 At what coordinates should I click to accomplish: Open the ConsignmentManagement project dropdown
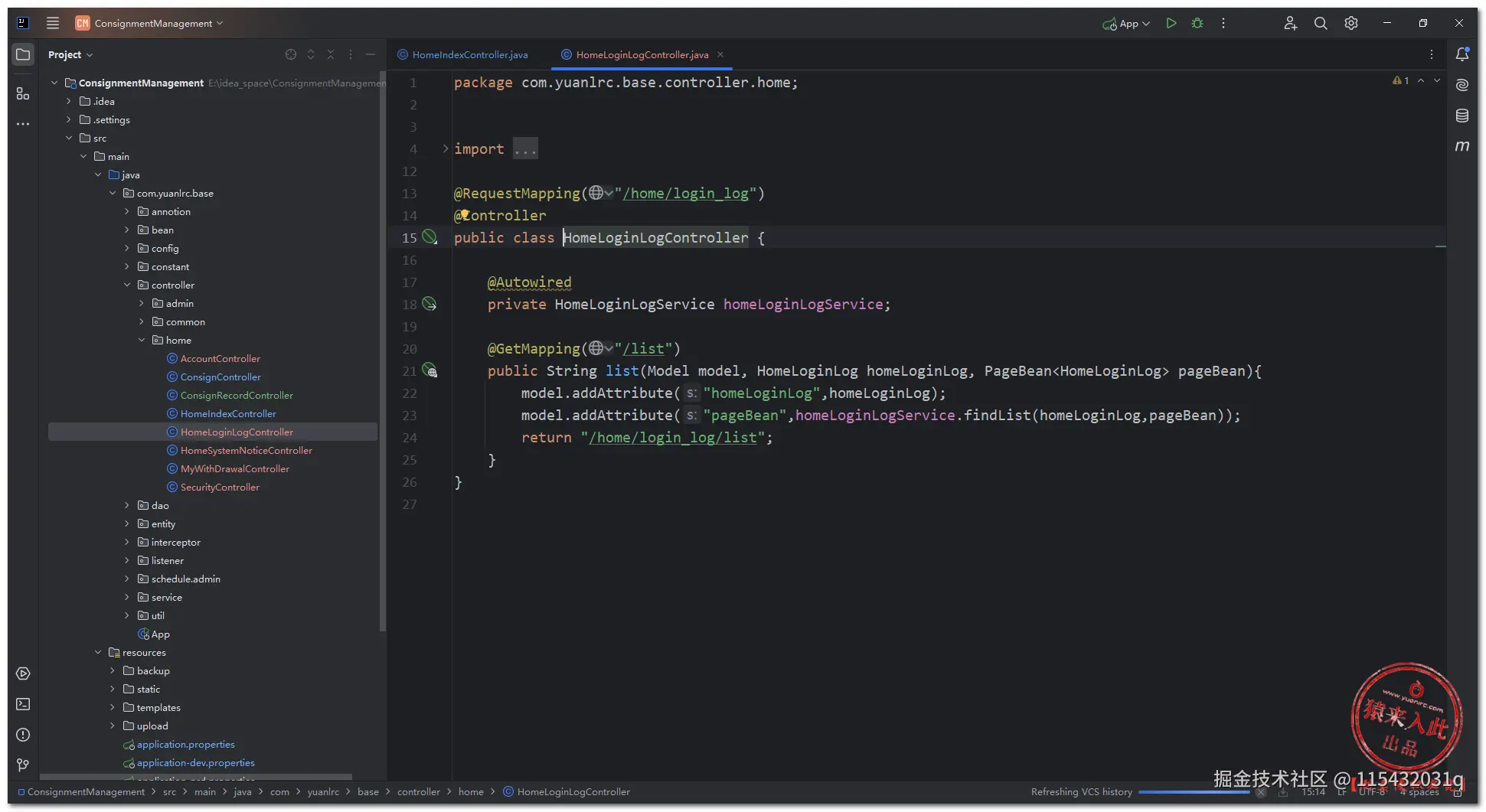click(149, 23)
